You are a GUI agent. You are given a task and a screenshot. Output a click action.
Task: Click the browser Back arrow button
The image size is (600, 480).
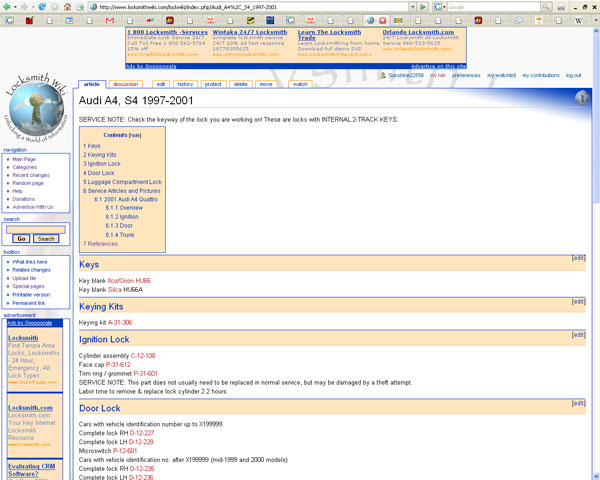point(7,7)
